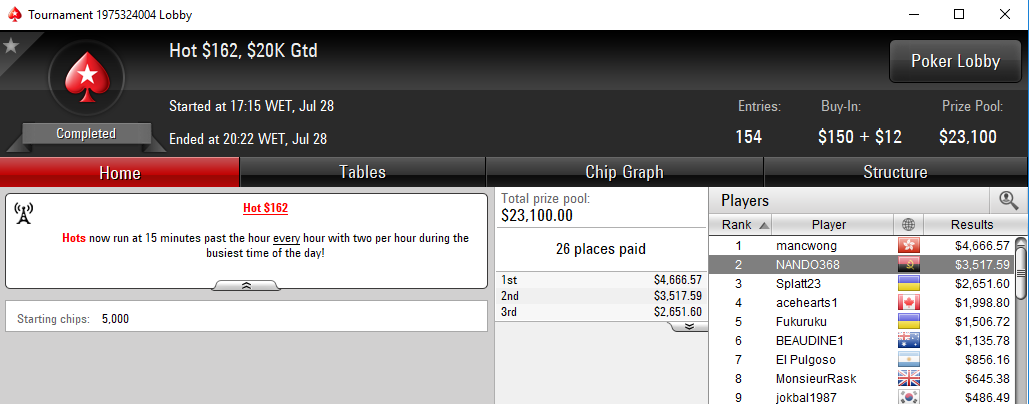
Task: Switch to the Tables tab
Action: [362, 172]
